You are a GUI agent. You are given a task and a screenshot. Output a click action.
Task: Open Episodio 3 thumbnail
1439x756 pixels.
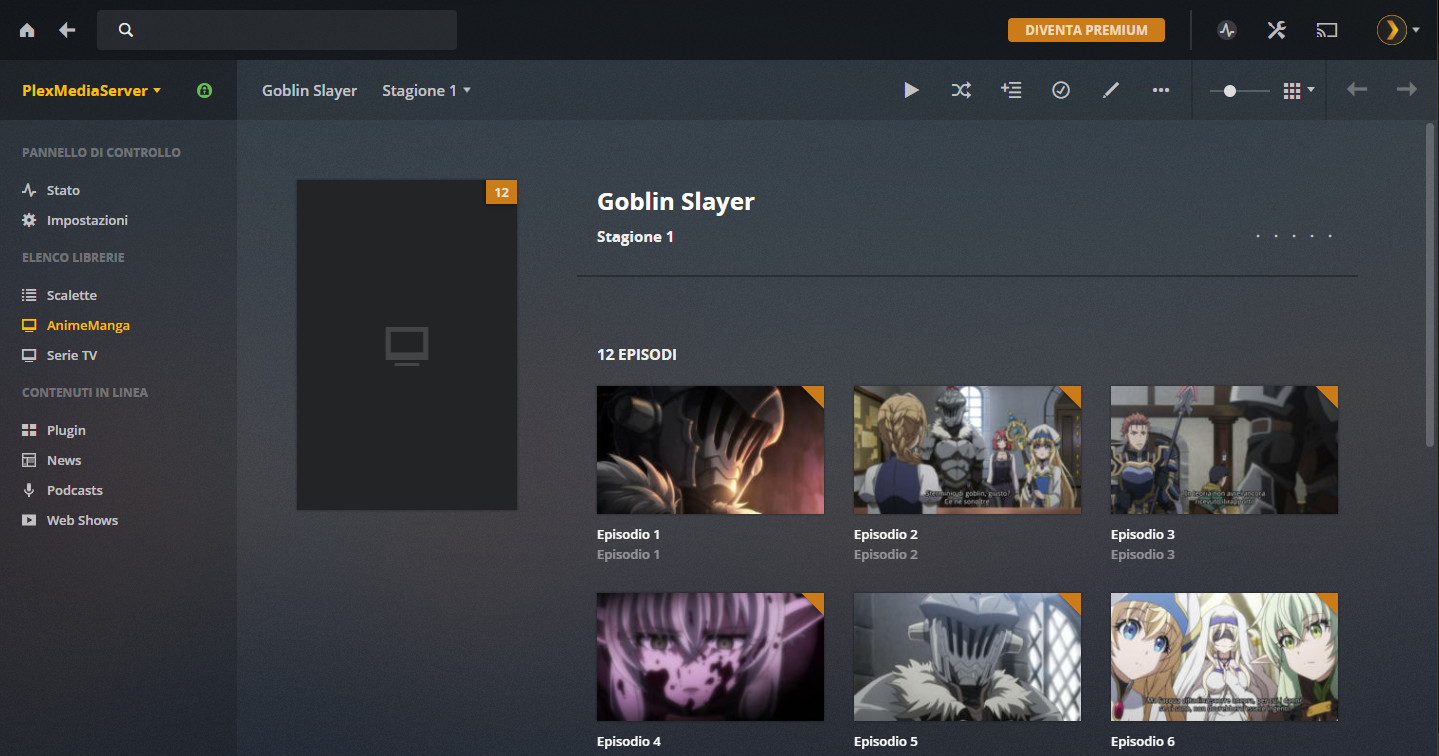1224,450
